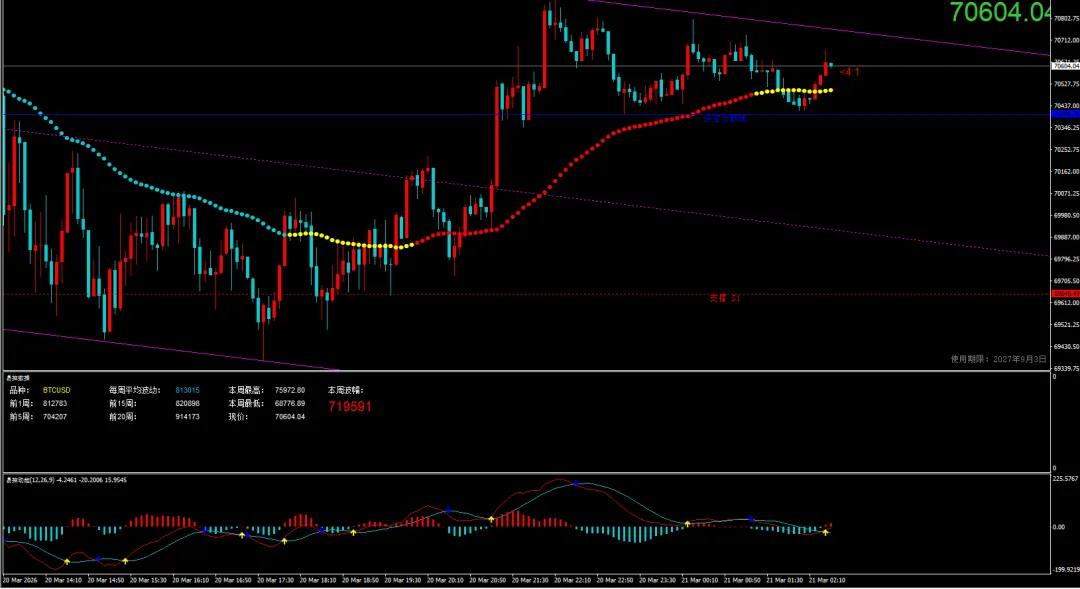This screenshot has height=589, width=1080.
Task: Click the 914173 value
Action: (187, 417)
